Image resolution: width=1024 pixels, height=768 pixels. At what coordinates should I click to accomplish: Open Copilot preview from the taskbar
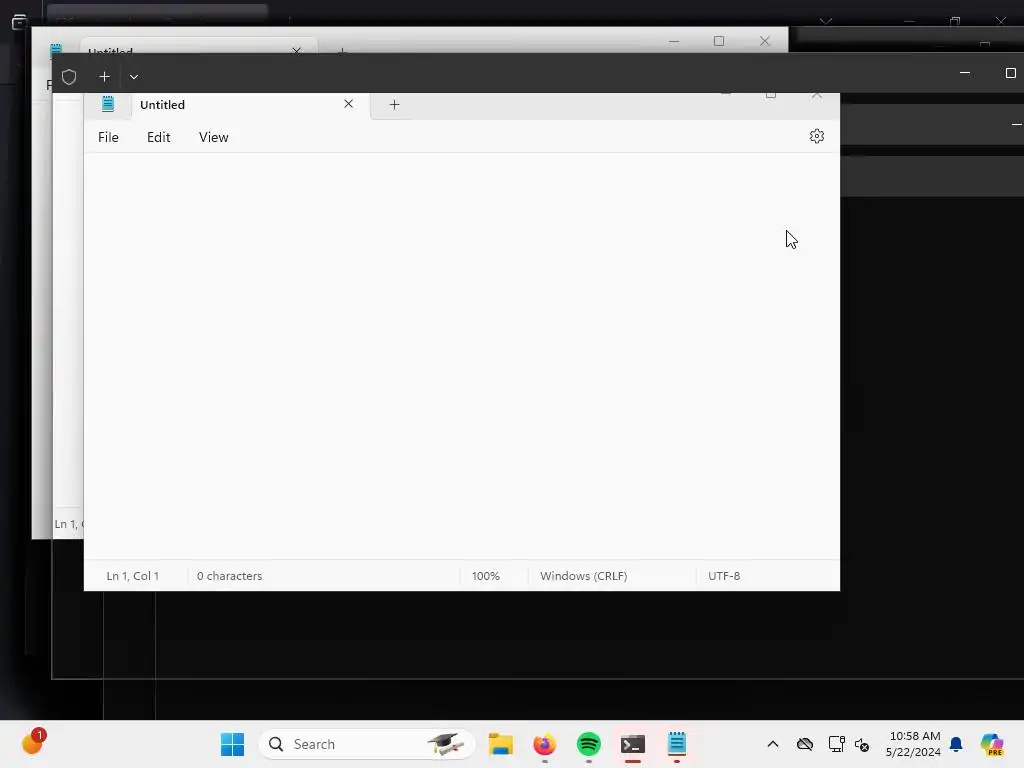point(992,744)
